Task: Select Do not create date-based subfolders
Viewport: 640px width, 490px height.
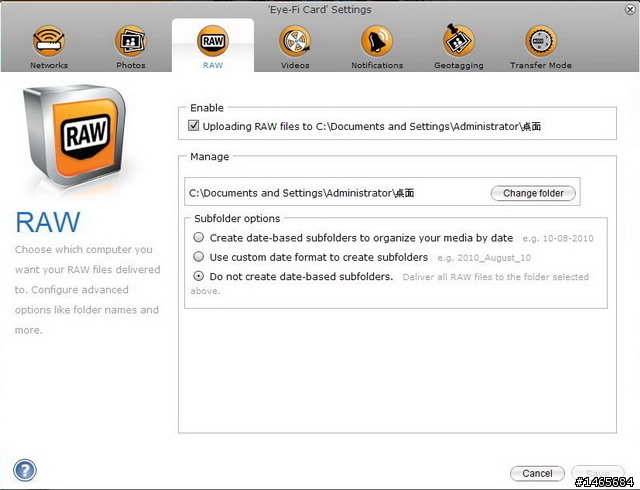Action: pos(198,276)
